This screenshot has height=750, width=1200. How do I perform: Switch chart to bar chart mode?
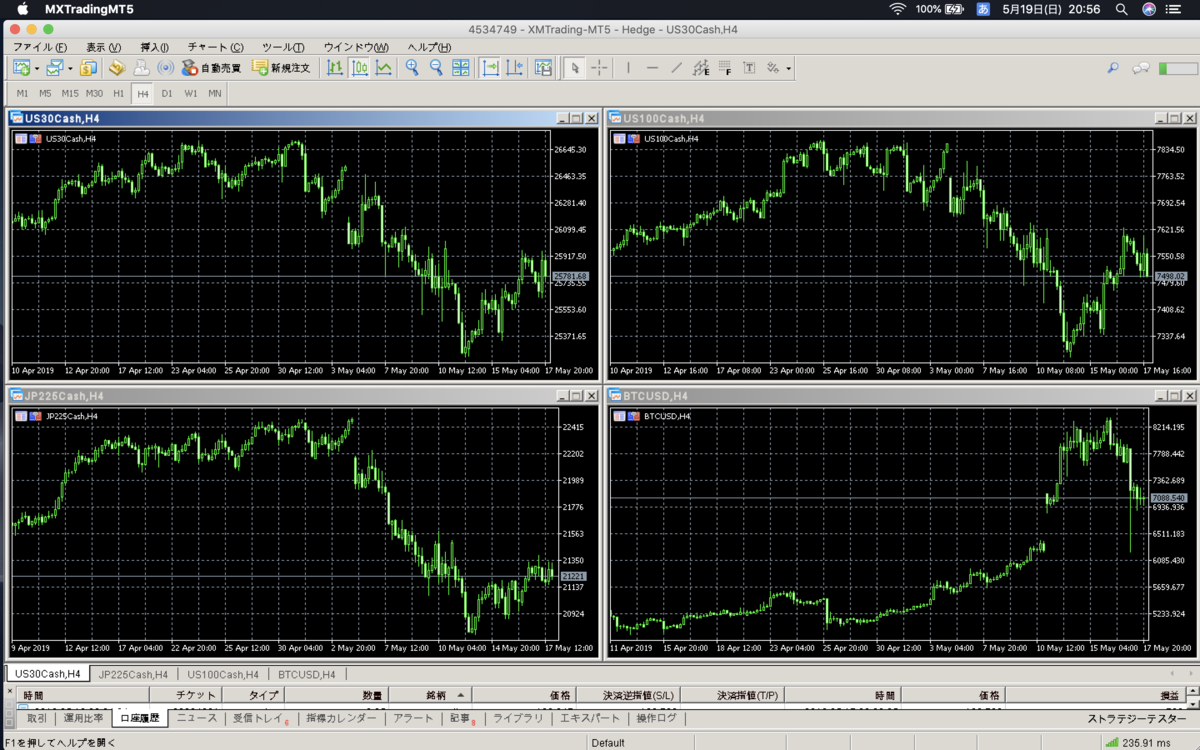[335, 68]
